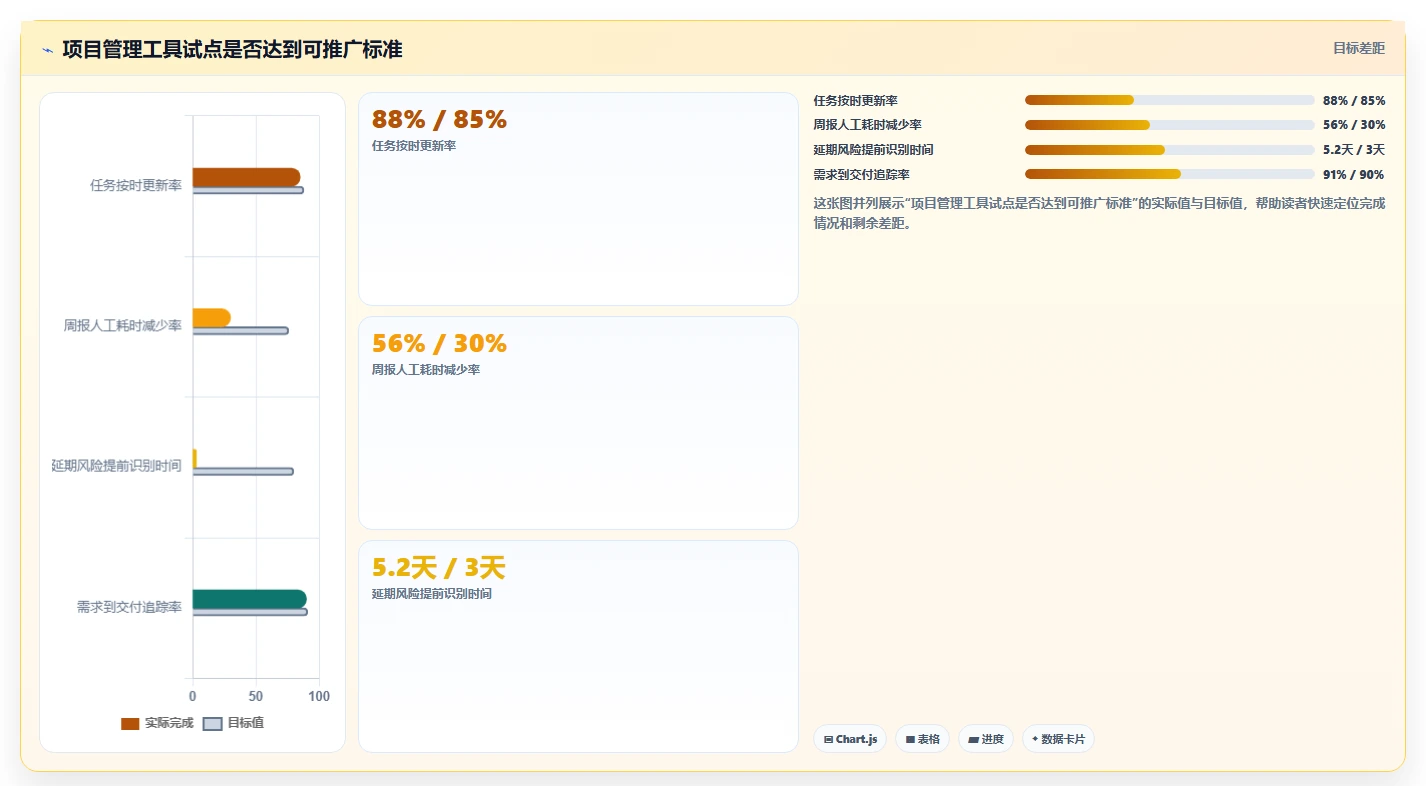The width and height of the screenshot is (1426, 786).
Task: Click the gray target bar for 需求到交付追踪率
Action: [x=250, y=612]
